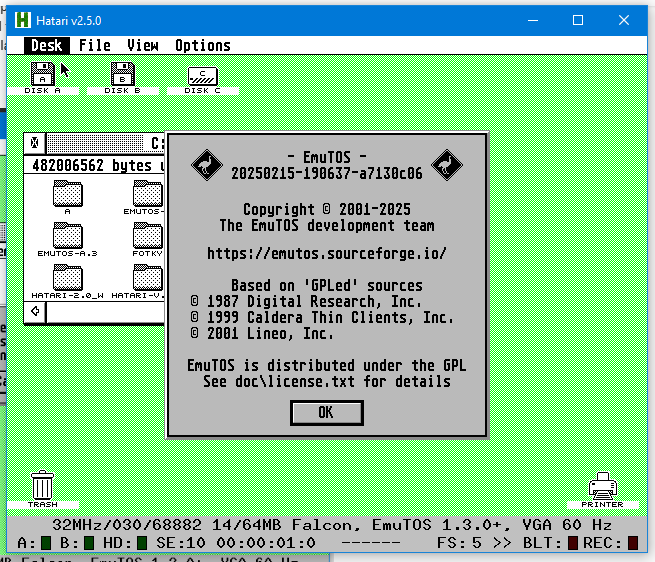Click the '1987 Digital Research, Inc.' line

pyautogui.click(x=306, y=301)
